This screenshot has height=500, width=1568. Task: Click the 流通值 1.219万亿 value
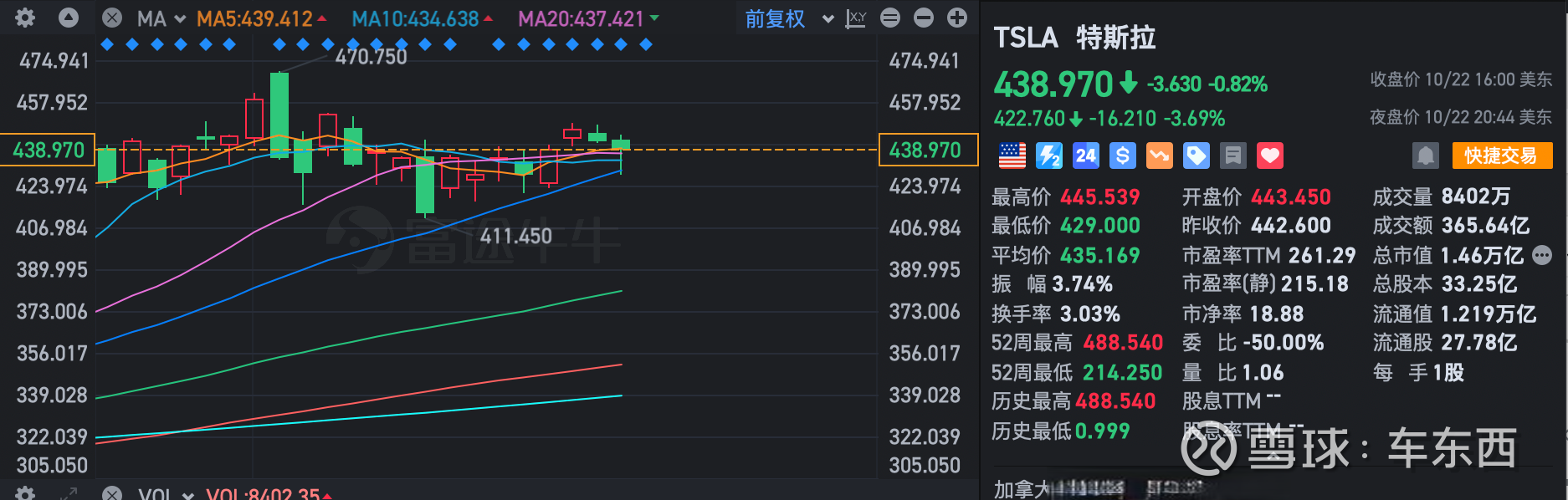1489,314
